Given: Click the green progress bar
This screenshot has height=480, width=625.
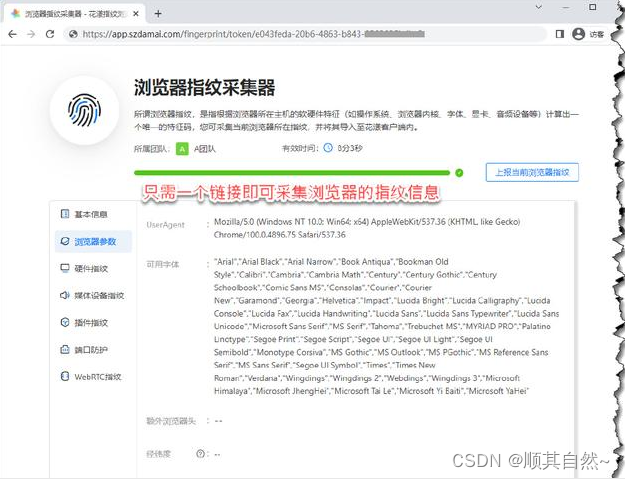Looking at the screenshot, I should [x=292, y=173].
